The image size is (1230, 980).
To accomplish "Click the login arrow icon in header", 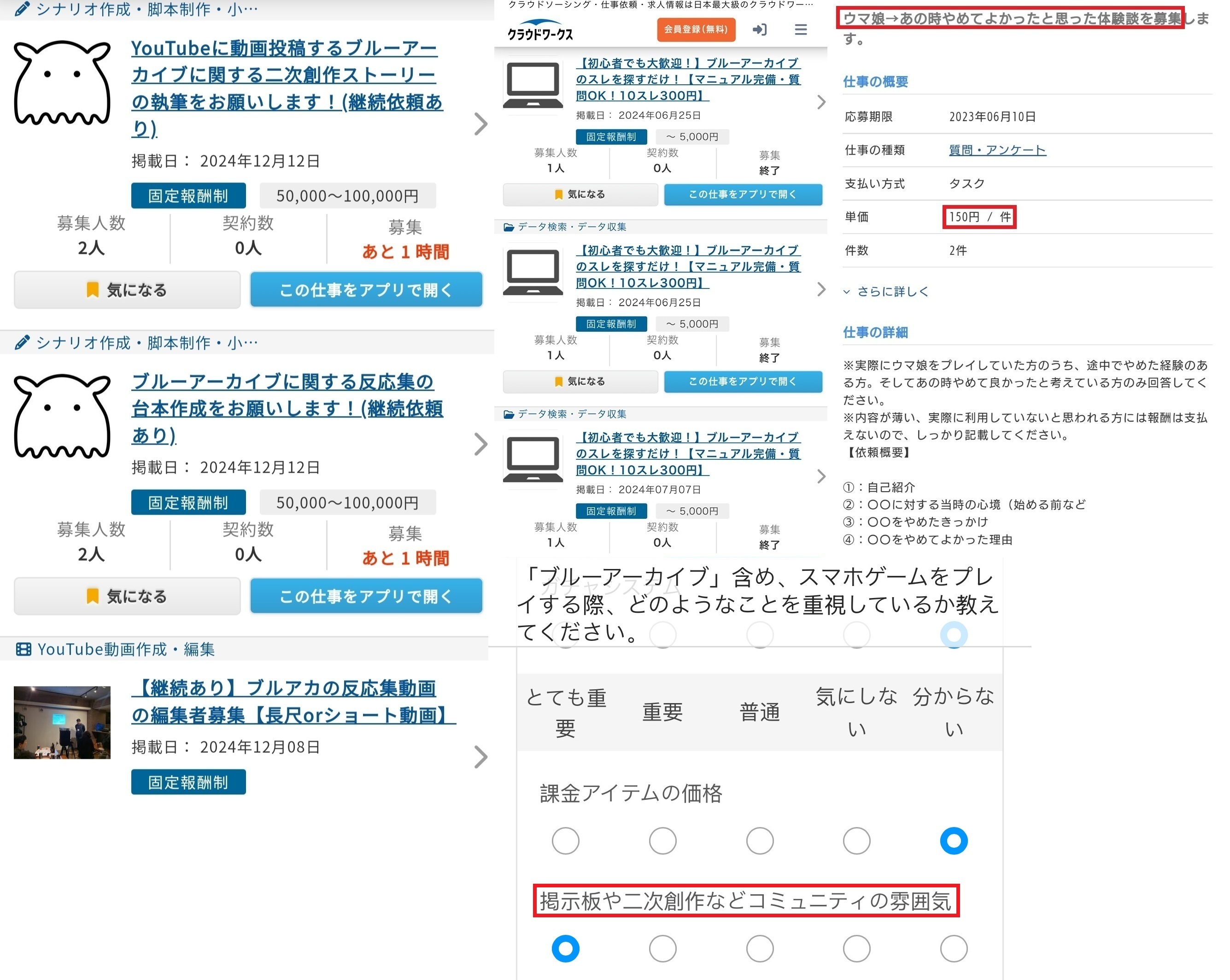I will [x=759, y=29].
